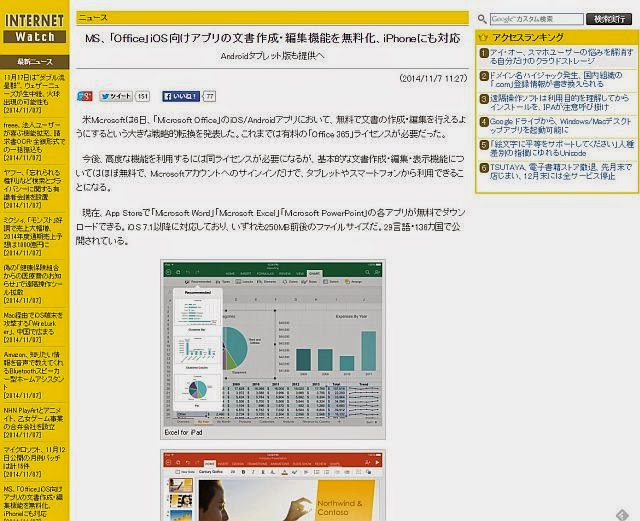Click the 検索実行 search button

coord(609,19)
